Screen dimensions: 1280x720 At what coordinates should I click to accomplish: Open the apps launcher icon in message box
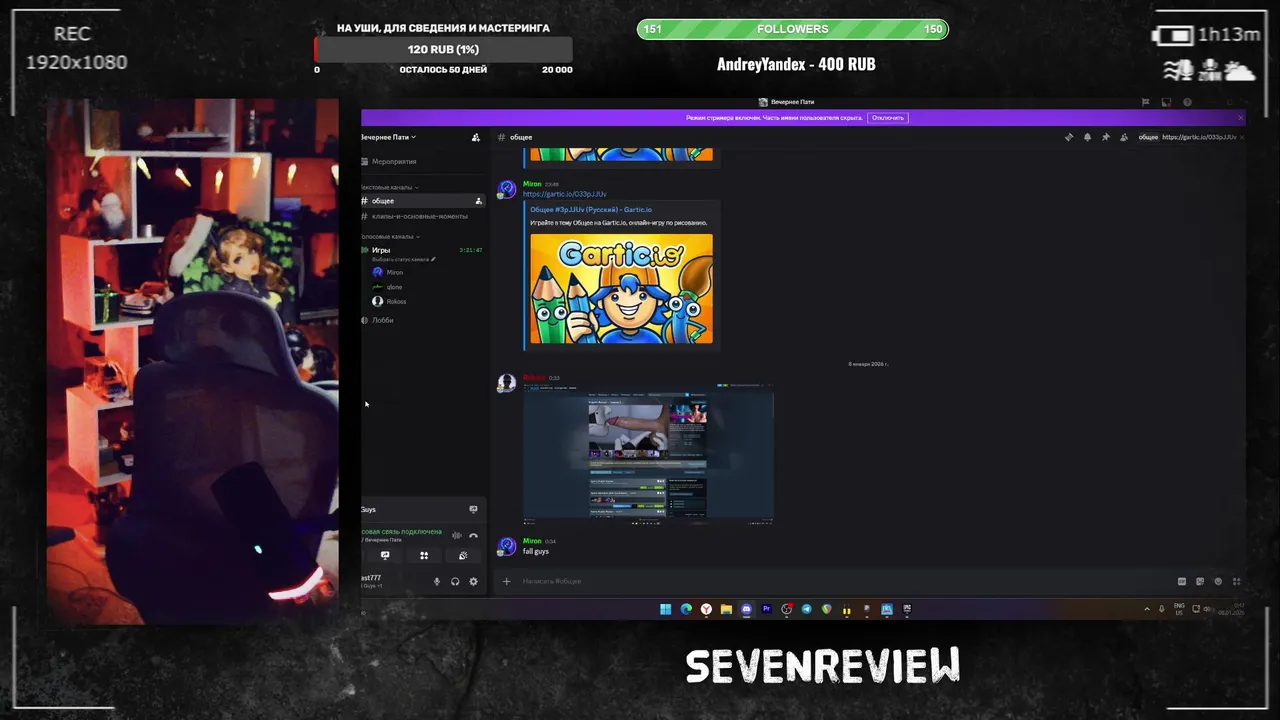pyautogui.click(x=1236, y=581)
